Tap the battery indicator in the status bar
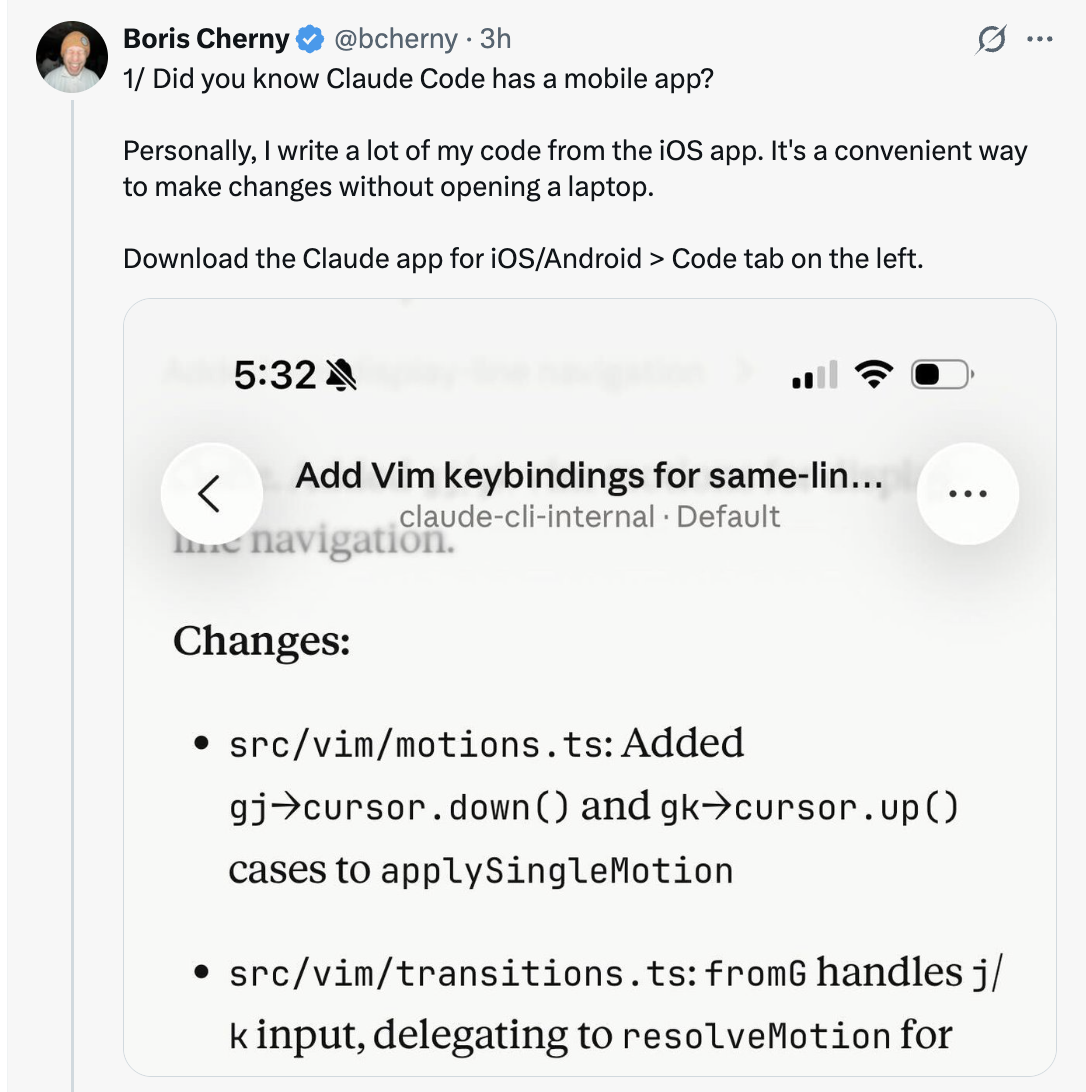The height and width of the screenshot is (1092, 1086). 940,373
